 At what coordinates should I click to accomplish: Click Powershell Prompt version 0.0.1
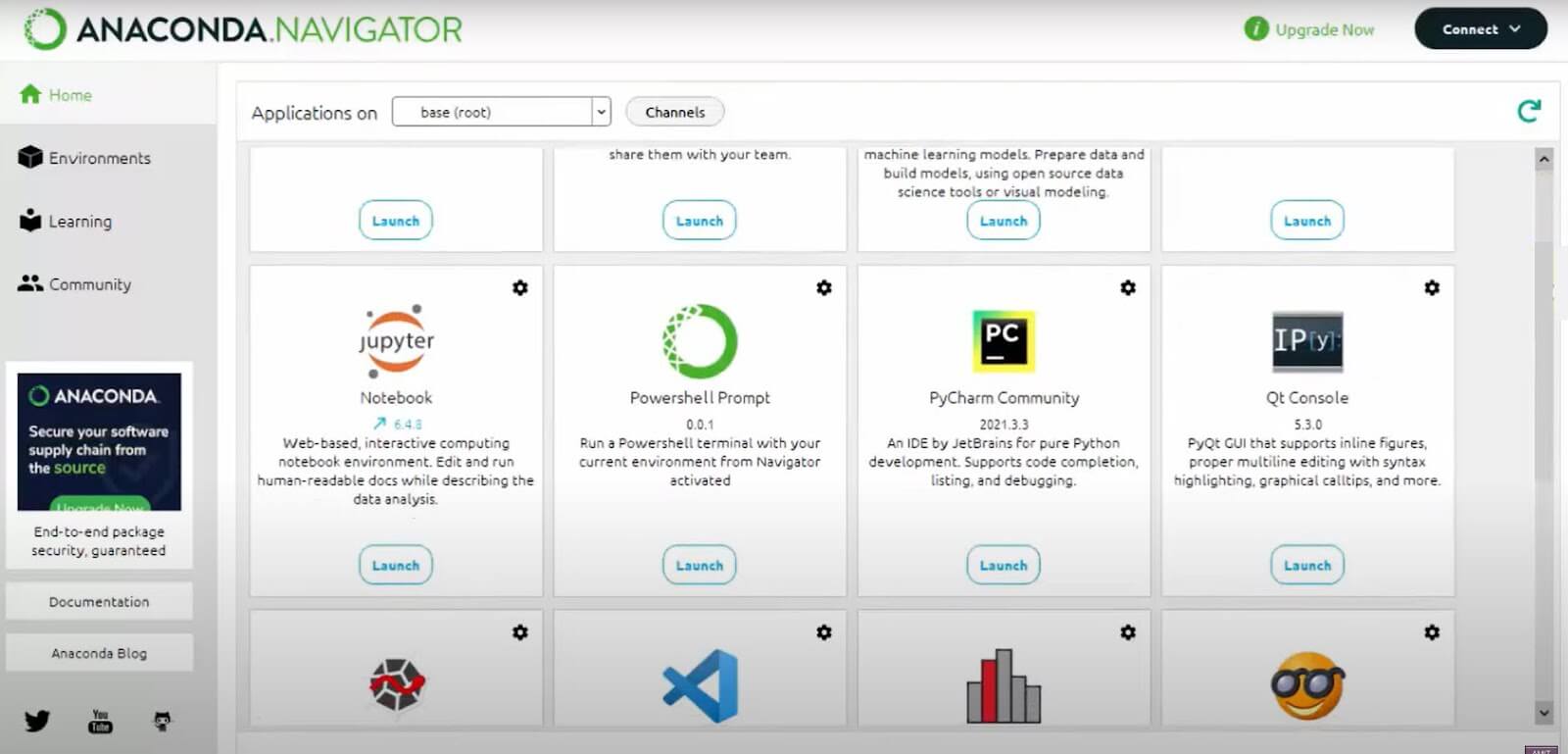click(x=700, y=425)
